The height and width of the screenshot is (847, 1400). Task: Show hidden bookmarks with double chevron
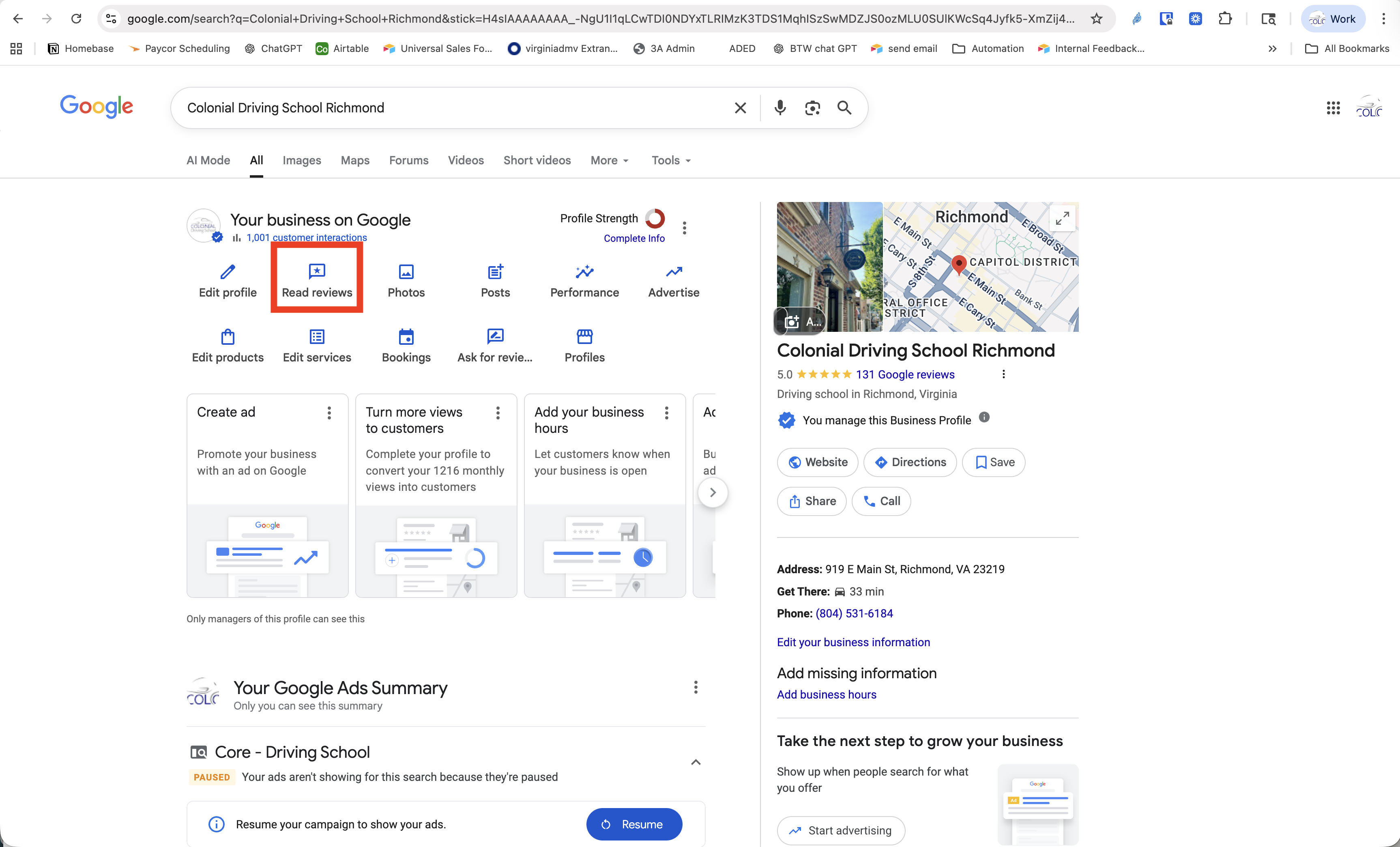[x=1272, y=49]
